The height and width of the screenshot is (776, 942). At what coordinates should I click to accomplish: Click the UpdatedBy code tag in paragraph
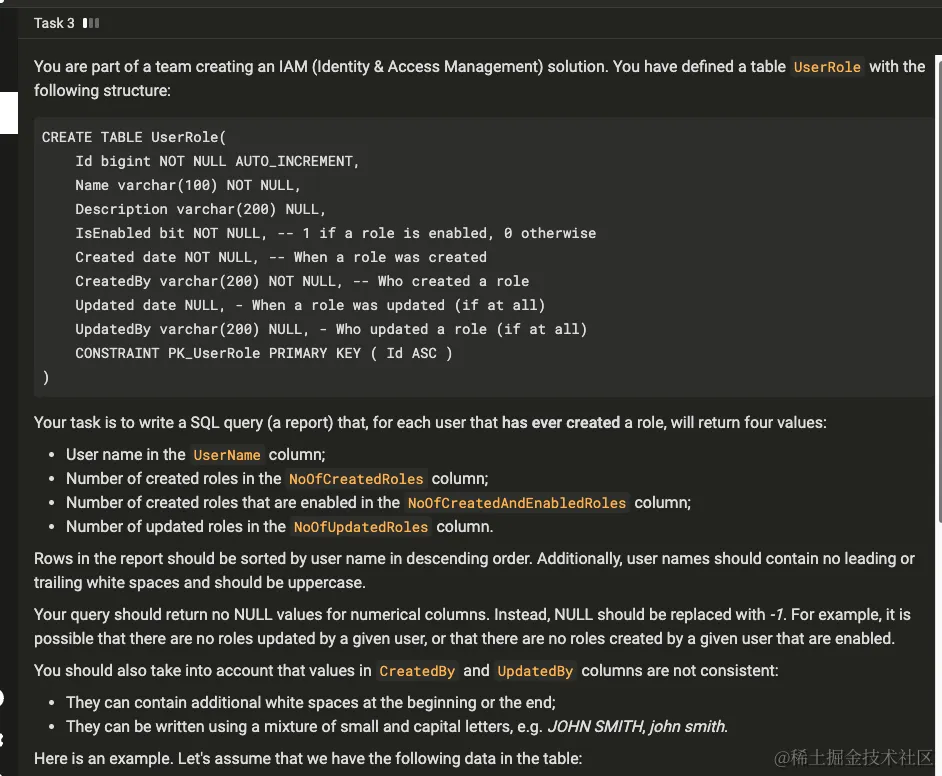(x=536, y=671)
